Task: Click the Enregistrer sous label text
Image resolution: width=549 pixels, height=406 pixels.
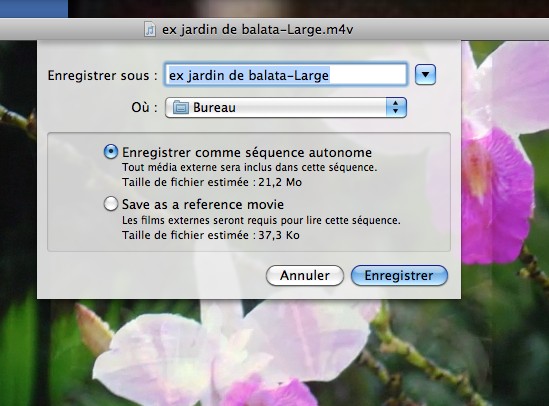Action: pyautogui.click(x=102, y=75)
